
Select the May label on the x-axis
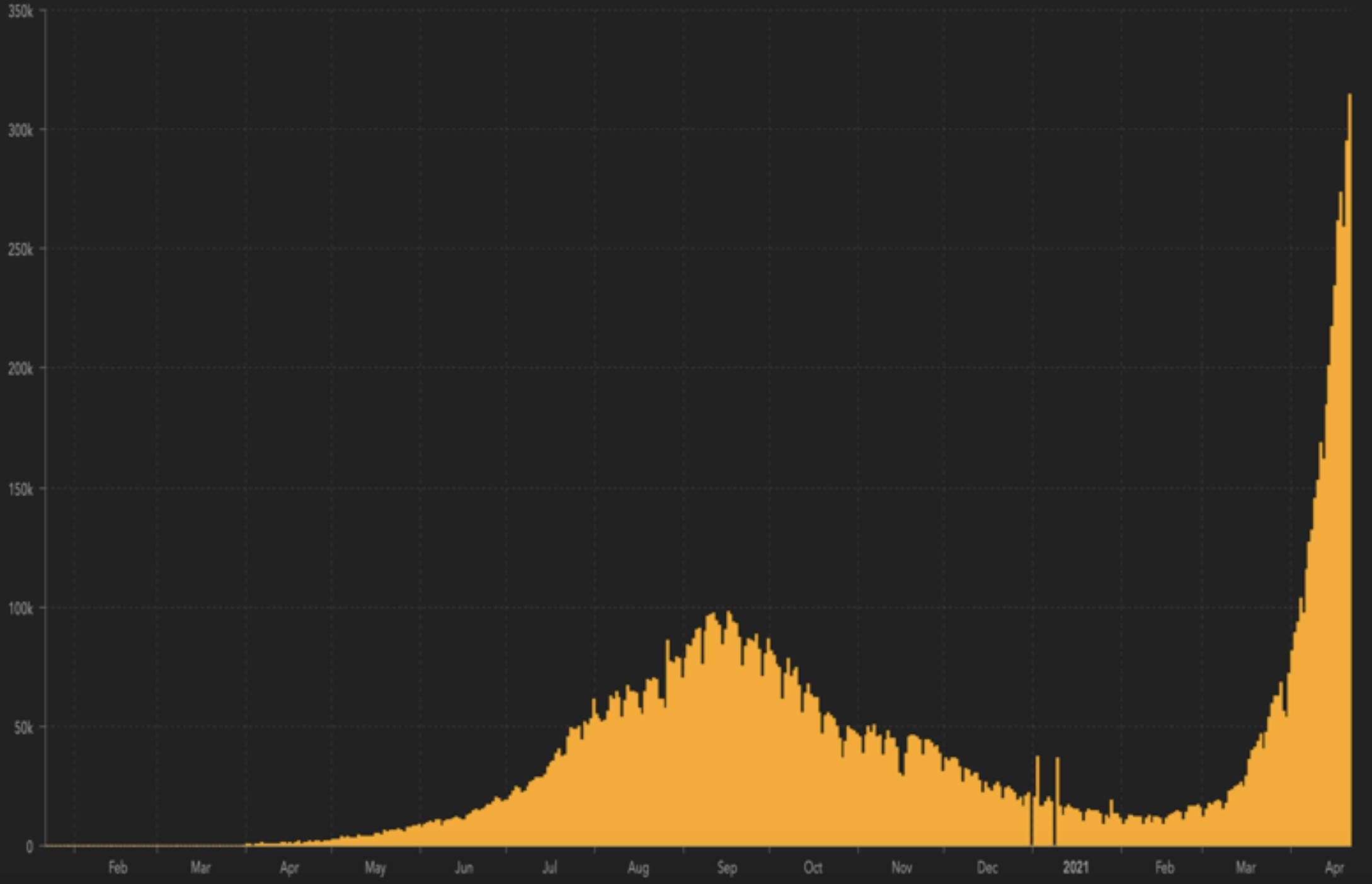click(375, 868)
